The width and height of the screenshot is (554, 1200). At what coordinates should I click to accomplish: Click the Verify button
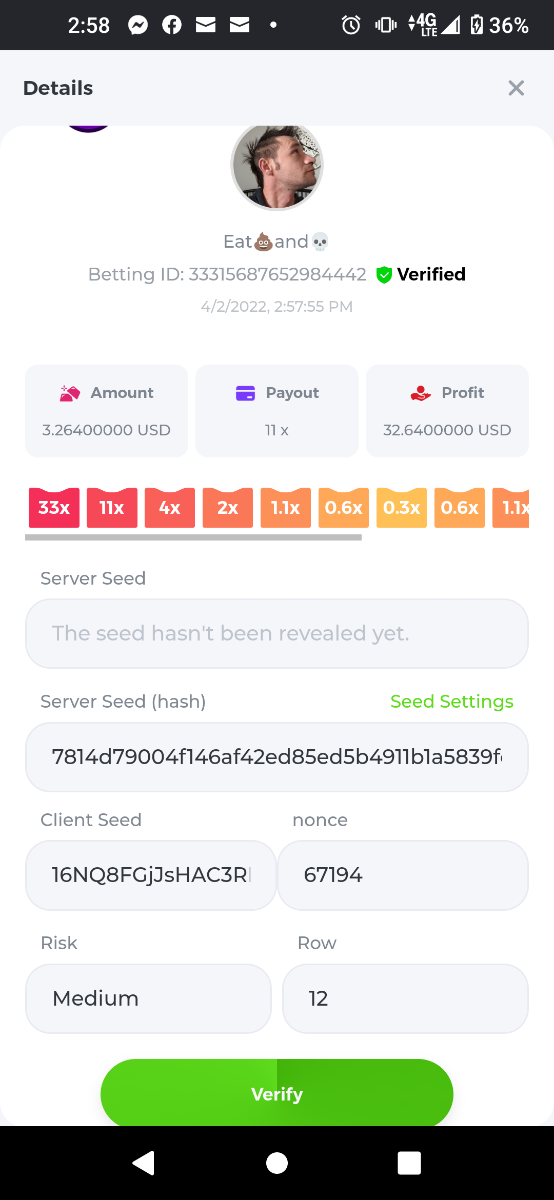point(277,1094)
